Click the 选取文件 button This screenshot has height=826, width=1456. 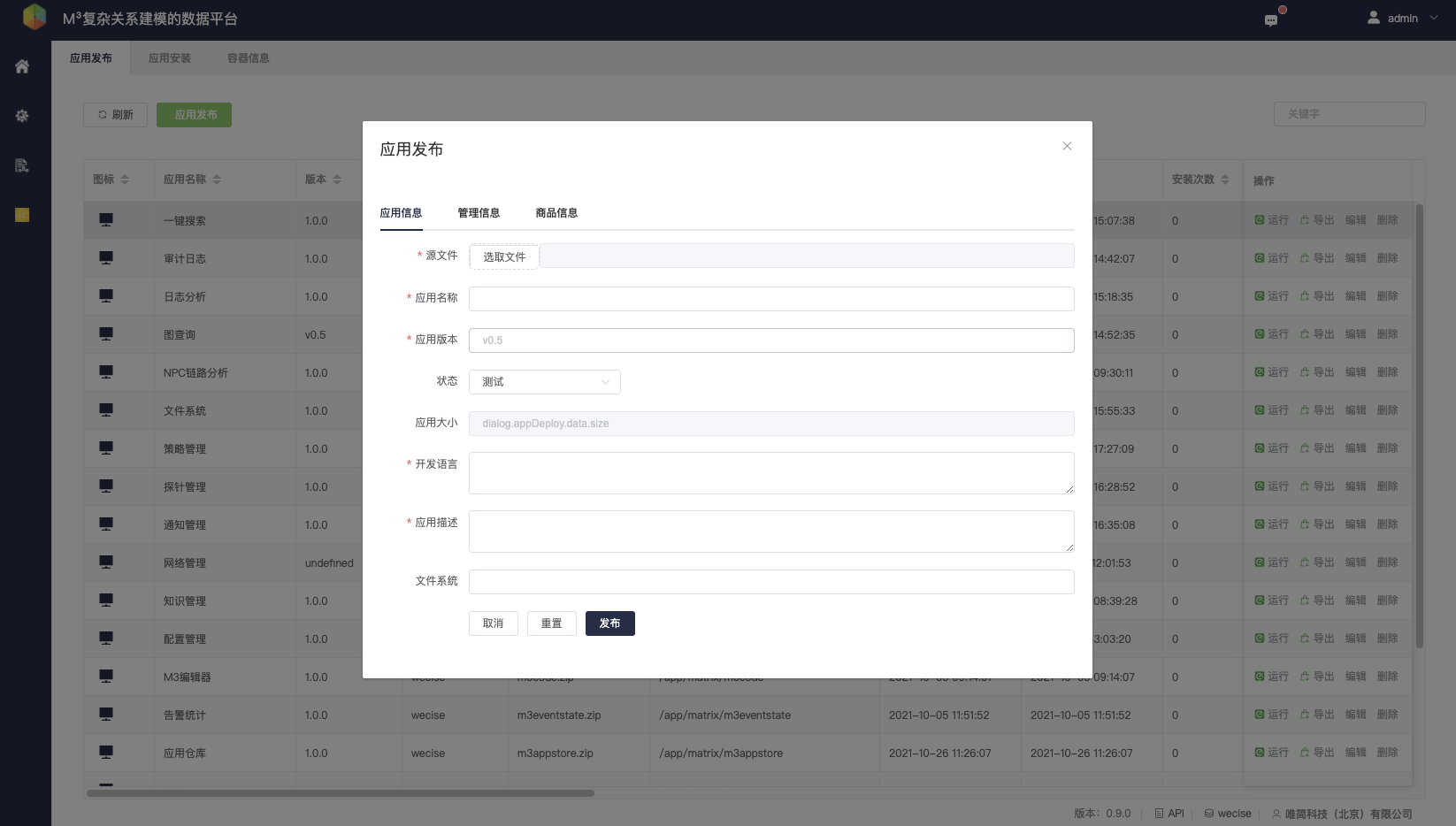504,257
